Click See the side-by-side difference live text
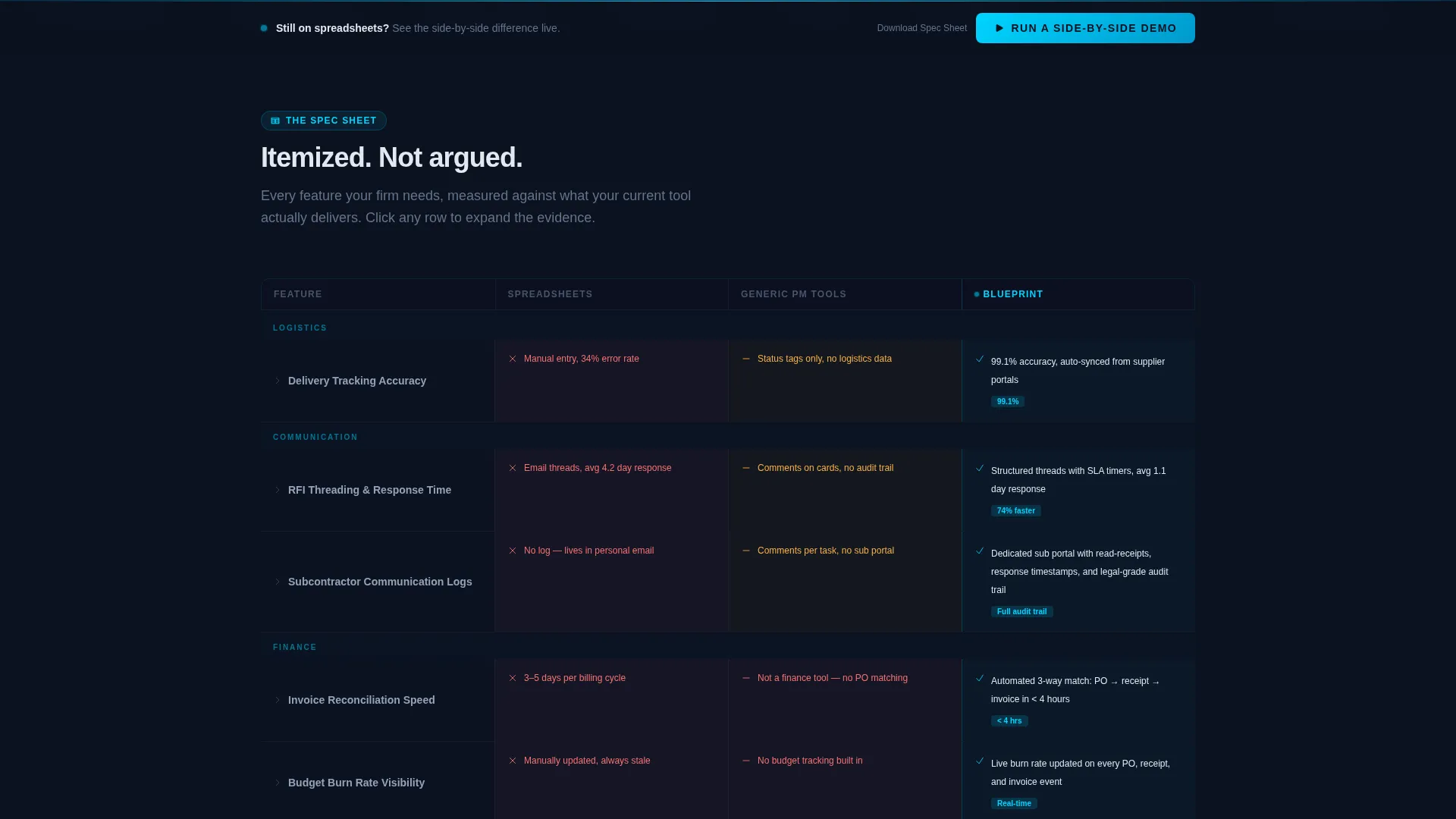 click(475, 28)
